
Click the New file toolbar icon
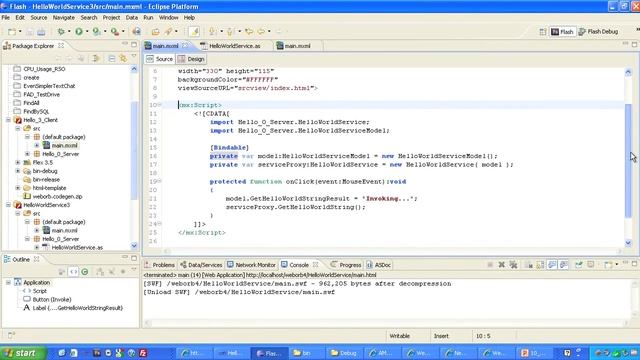pos(12,32)
